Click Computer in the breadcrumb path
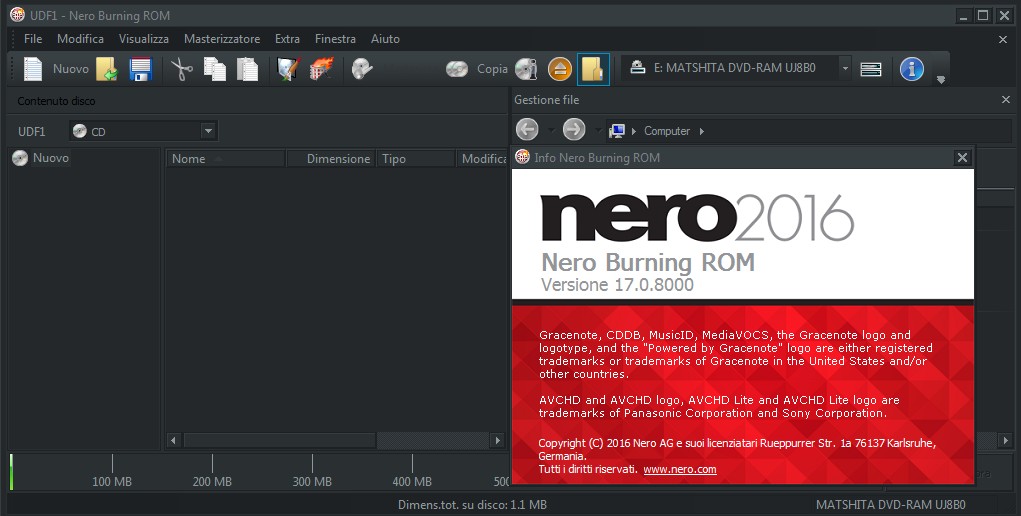Image resolution: width=1021 pixels, height=516 pixels. [667, 131]
